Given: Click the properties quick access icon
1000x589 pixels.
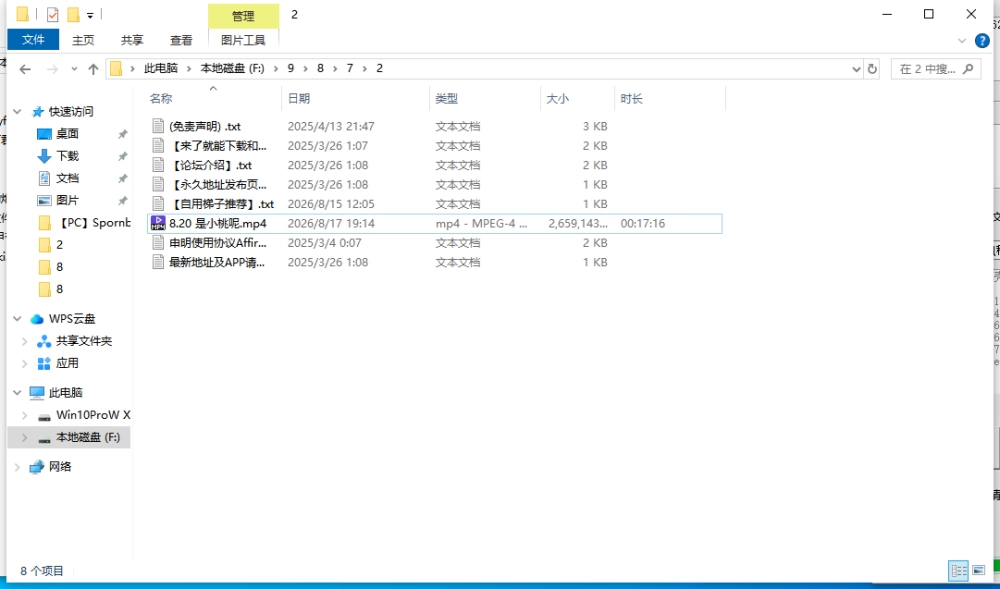Looking at the screenshot, I should coord(52,14).
